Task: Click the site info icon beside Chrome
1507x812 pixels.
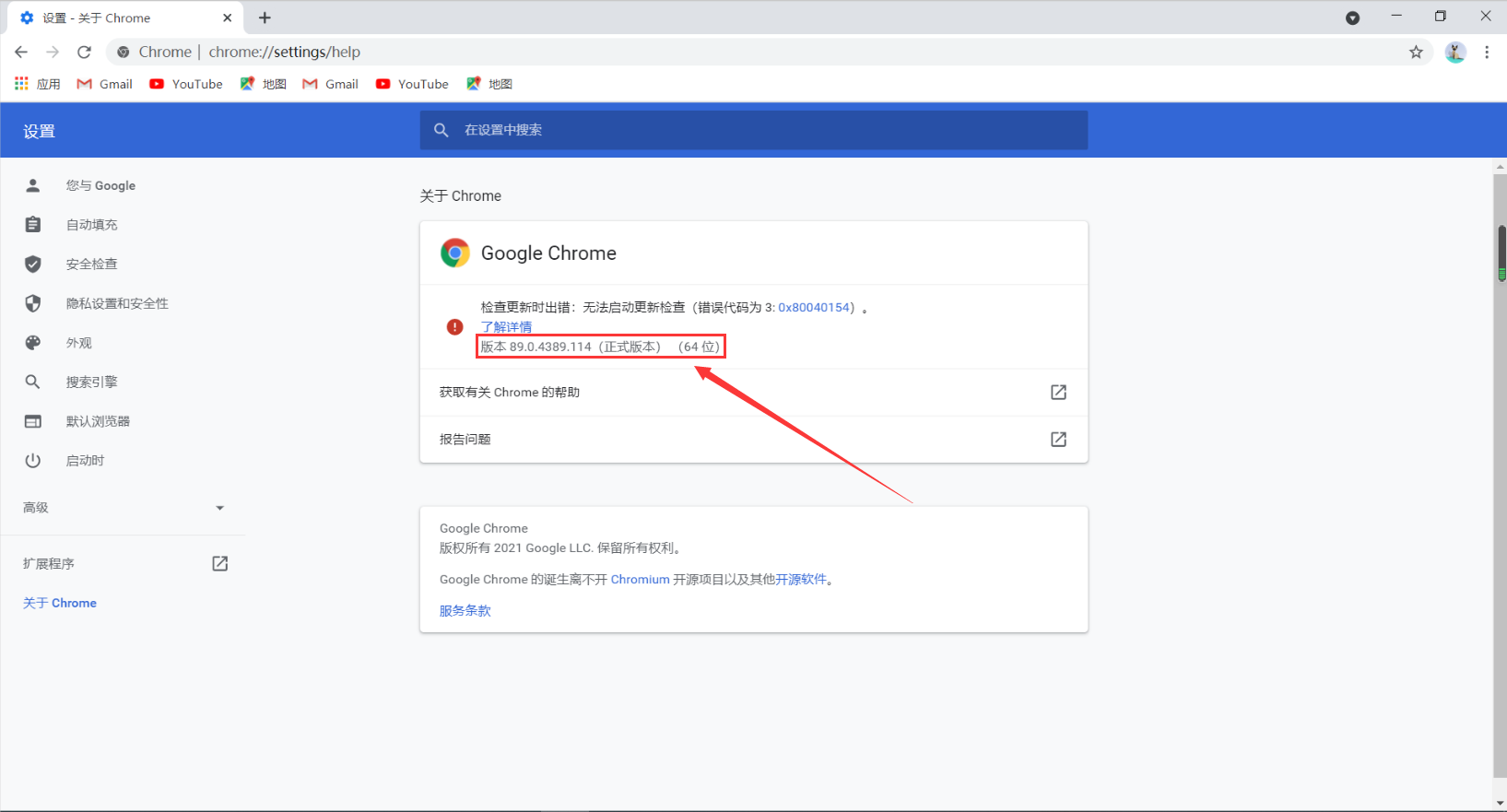Action: coord(124,53)
